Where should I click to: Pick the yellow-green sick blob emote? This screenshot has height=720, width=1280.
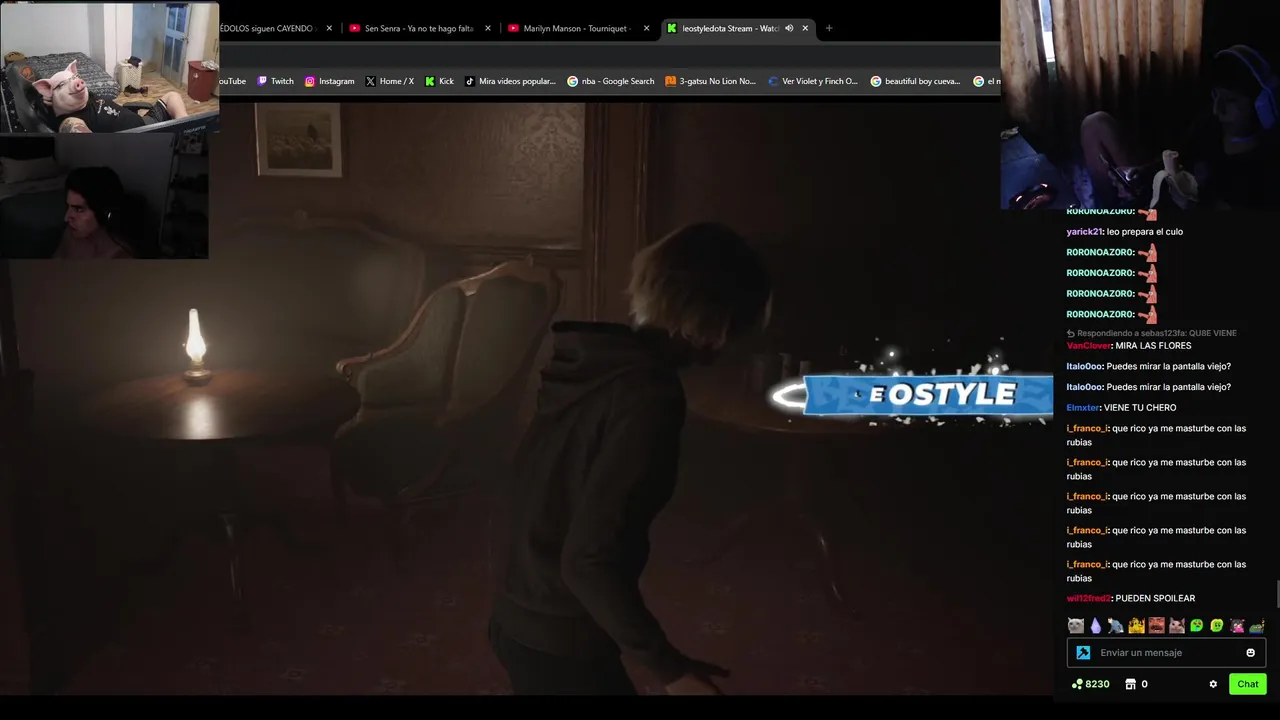(1217, 626)
